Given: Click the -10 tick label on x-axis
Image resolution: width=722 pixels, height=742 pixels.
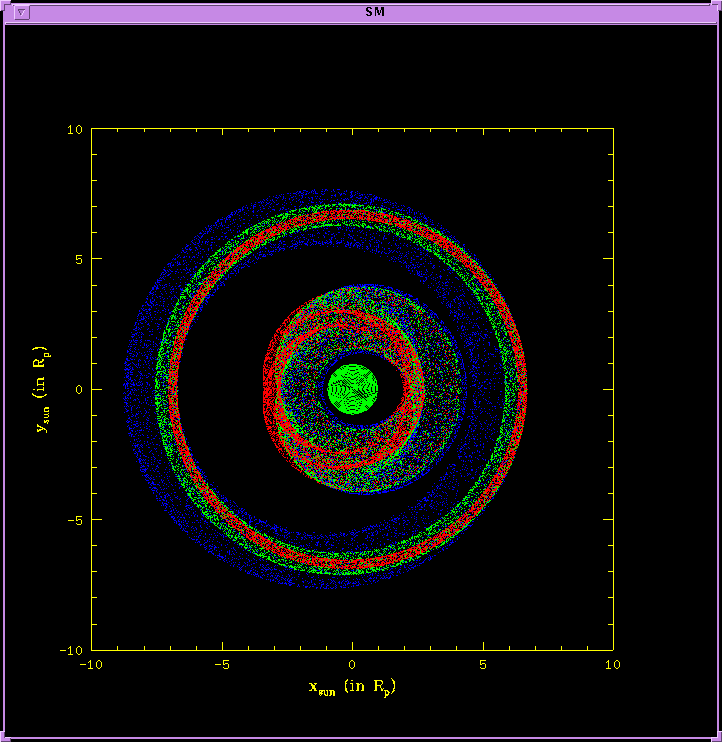Looking at the screenshot, I should tap(90, 664).
